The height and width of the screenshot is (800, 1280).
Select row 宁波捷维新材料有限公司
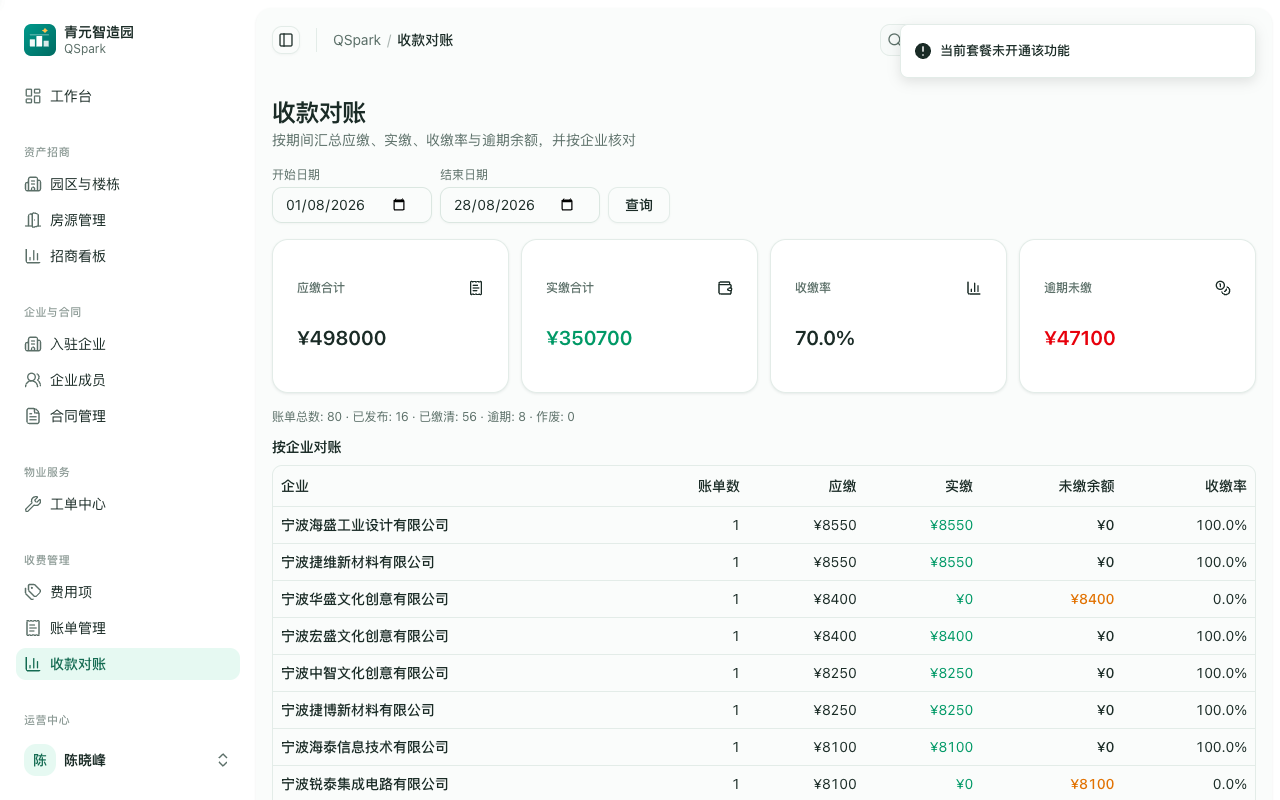(x=764, y=562)
